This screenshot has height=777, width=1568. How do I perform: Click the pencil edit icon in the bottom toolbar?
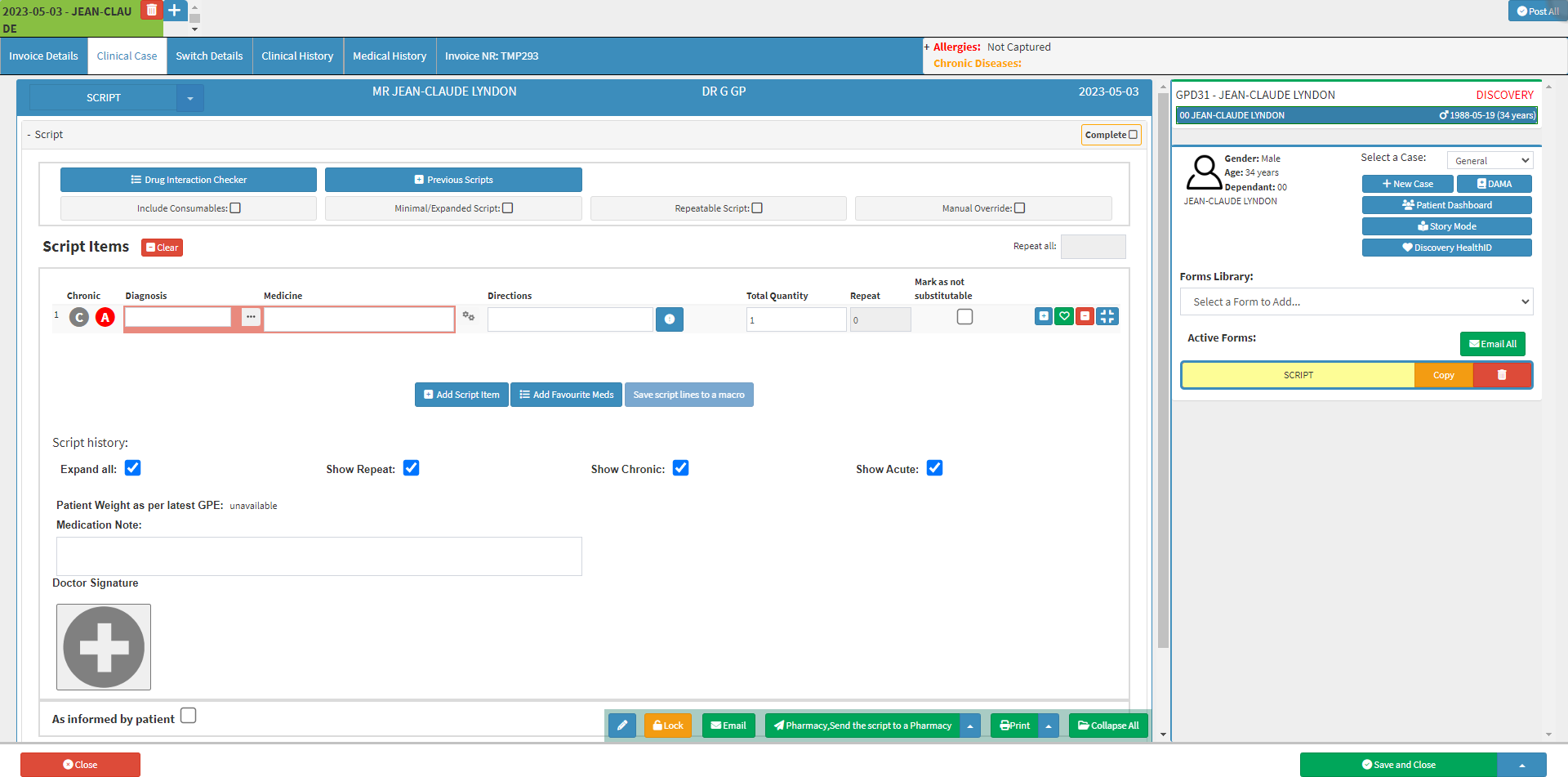pyautogui.click(x=621, y=726)
